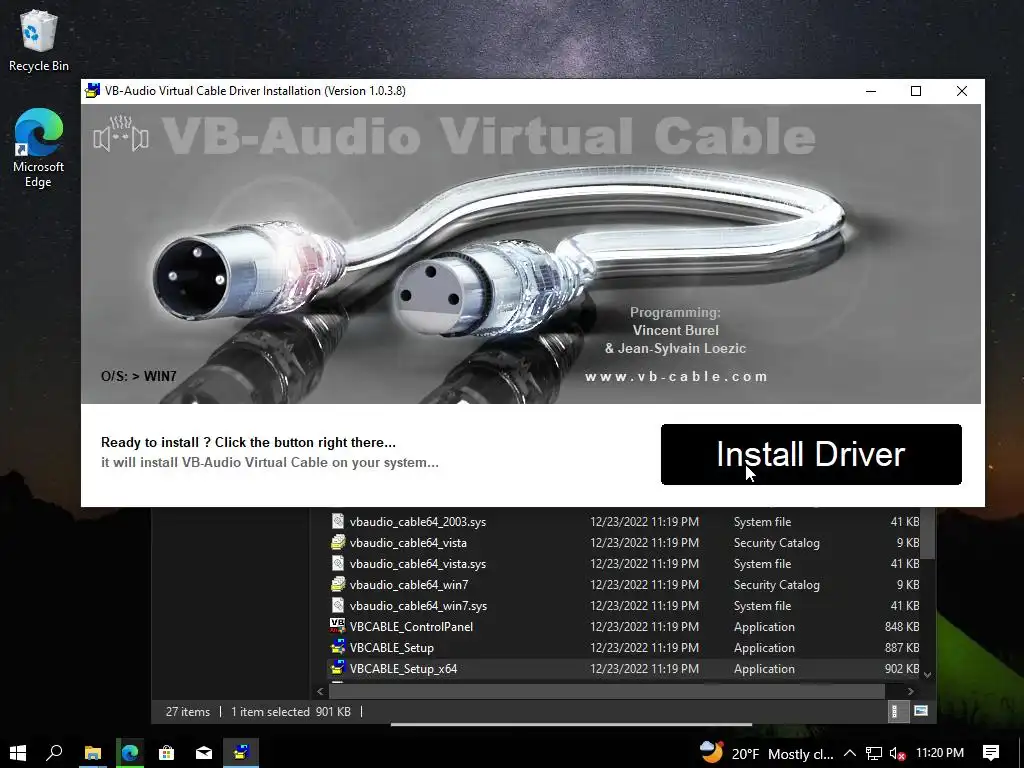Image resolution: width=1024 pixels, height=768 pixels.
Task: Click the VB-Cable setup taskbar icon
Action: click(241, 753)
